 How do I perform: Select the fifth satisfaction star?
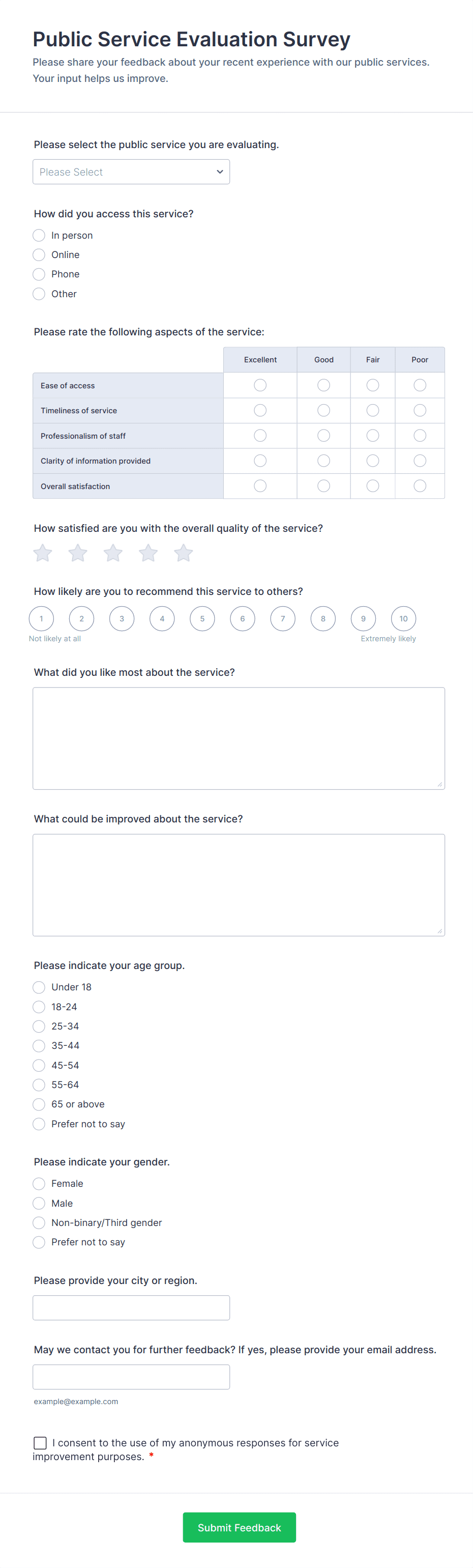click(x=184, y=553)
